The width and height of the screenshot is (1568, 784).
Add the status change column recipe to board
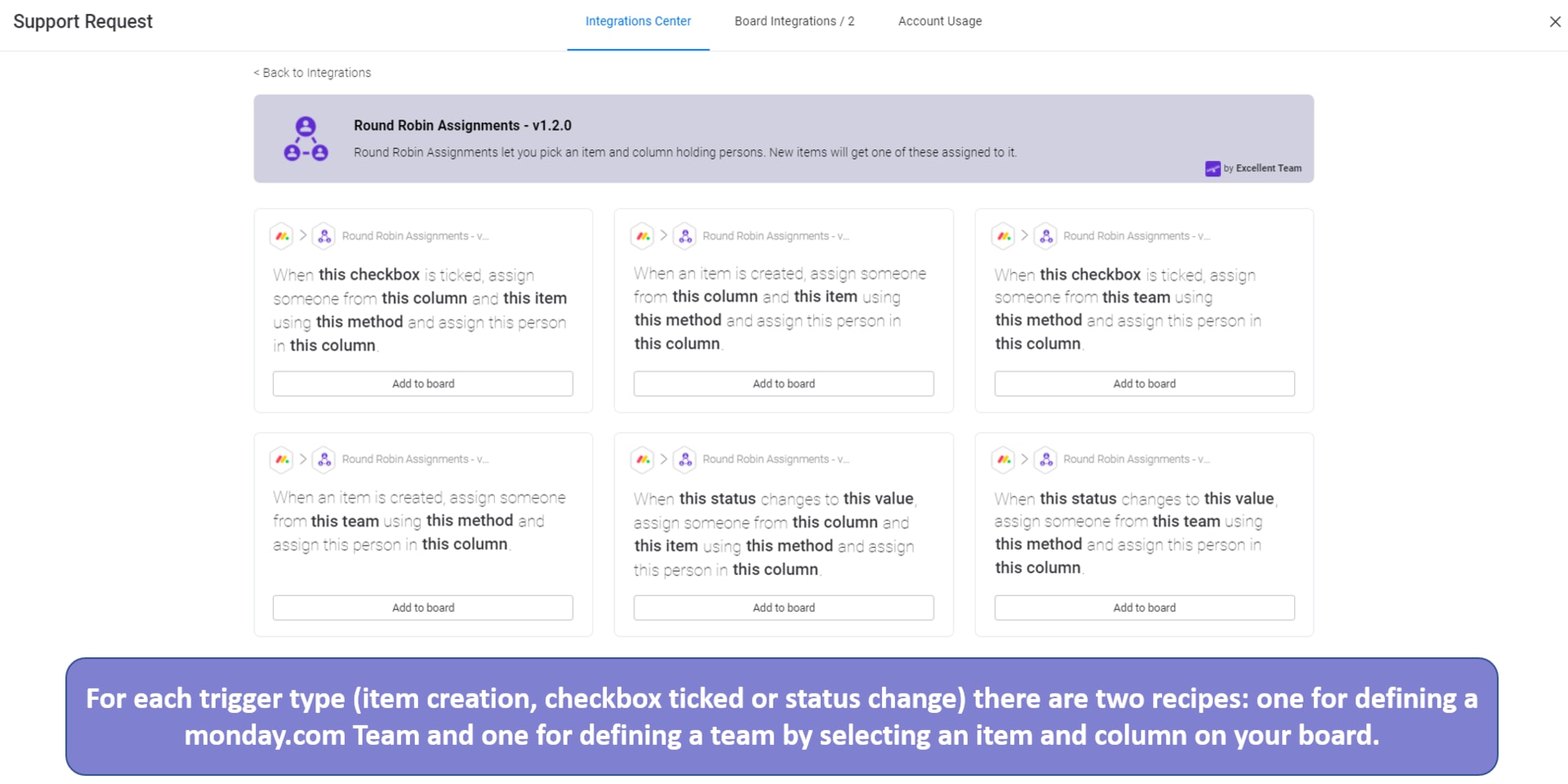click(784, 608)
